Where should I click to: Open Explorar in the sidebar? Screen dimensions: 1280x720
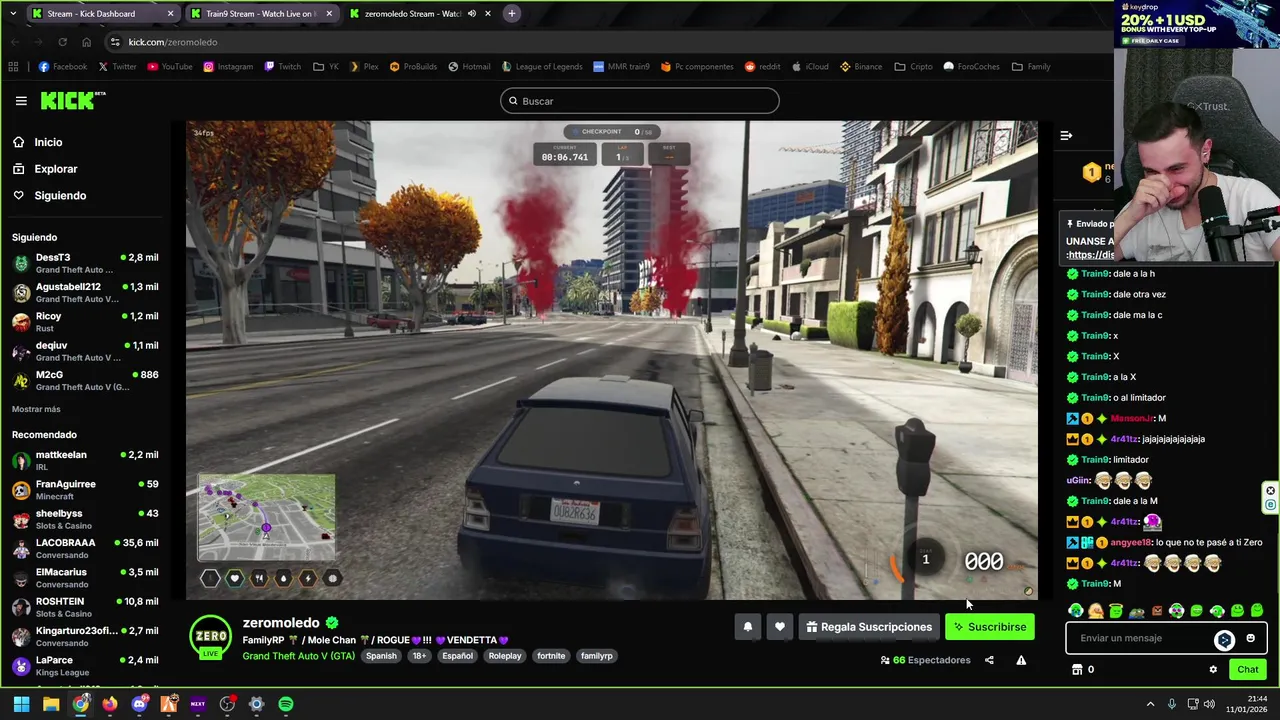45,169
